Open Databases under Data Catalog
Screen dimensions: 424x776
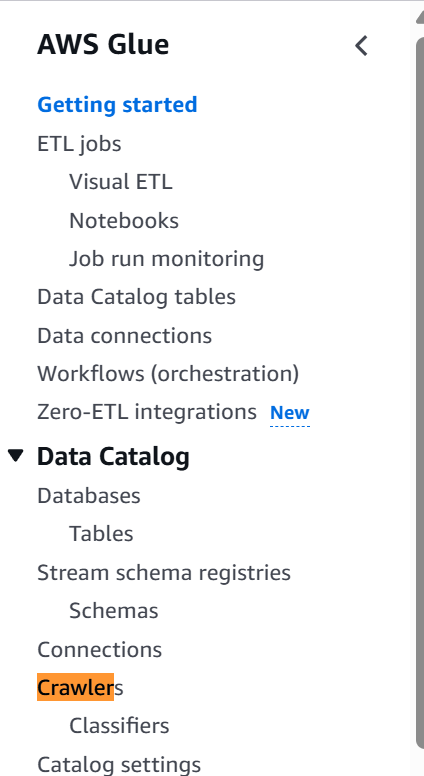tap(89, 495)
